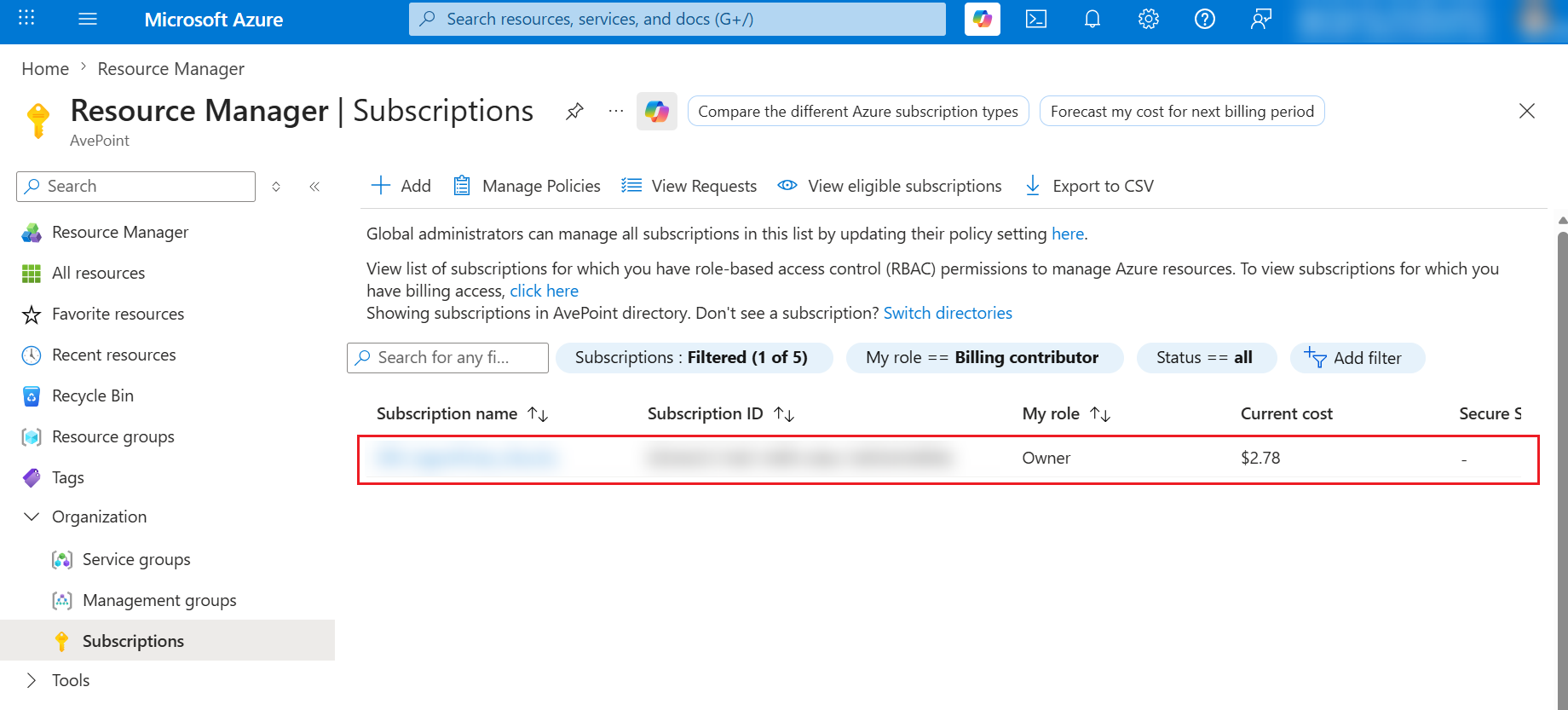Screen dimensions: 1568x710
Task: Open the Help question mark icon
Action: tap(1205, 19)
